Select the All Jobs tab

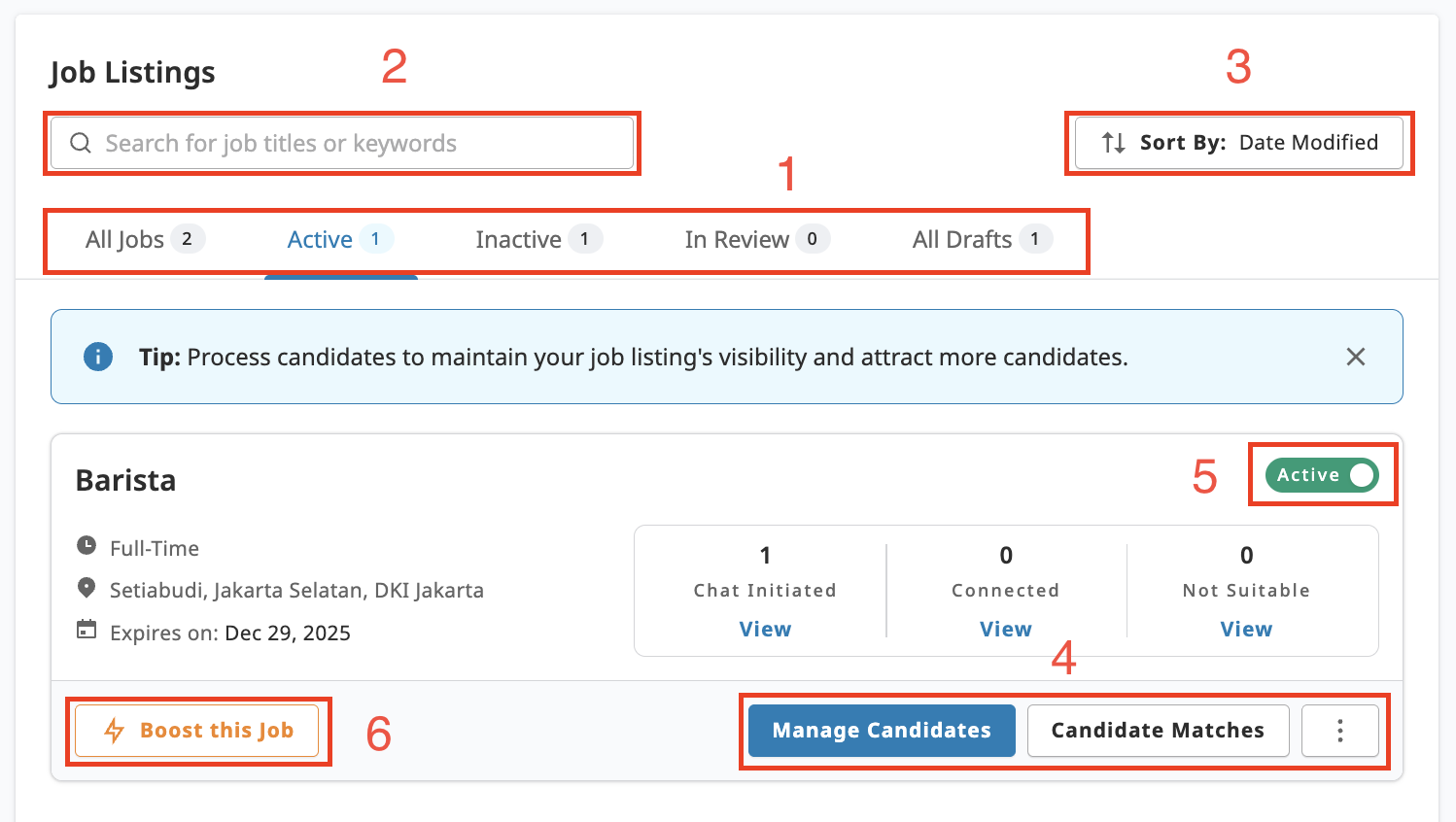click(x=124, y=239)
